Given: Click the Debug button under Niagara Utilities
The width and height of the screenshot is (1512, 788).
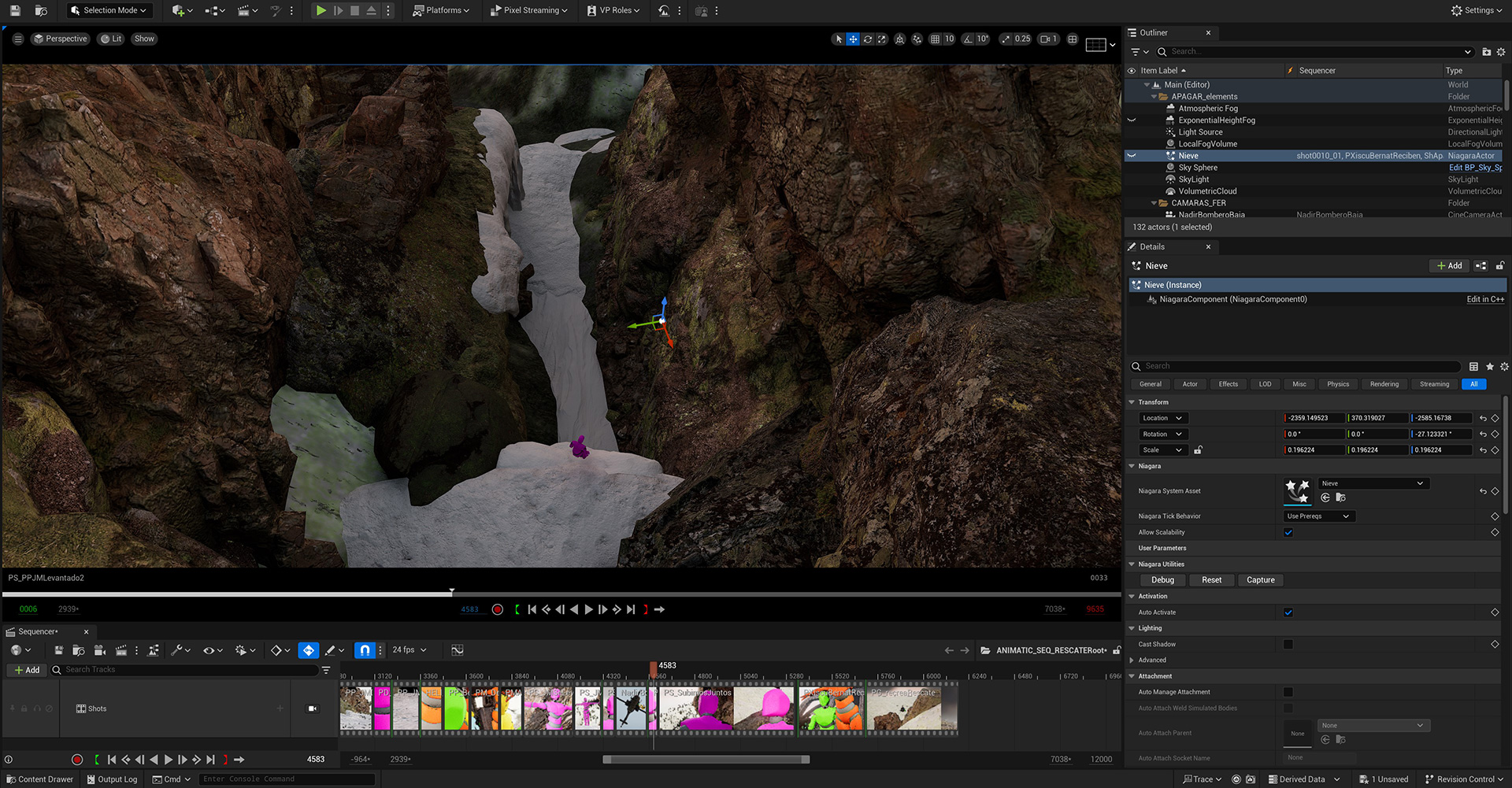Looking at the screenshot, I should click(1162, 580).
